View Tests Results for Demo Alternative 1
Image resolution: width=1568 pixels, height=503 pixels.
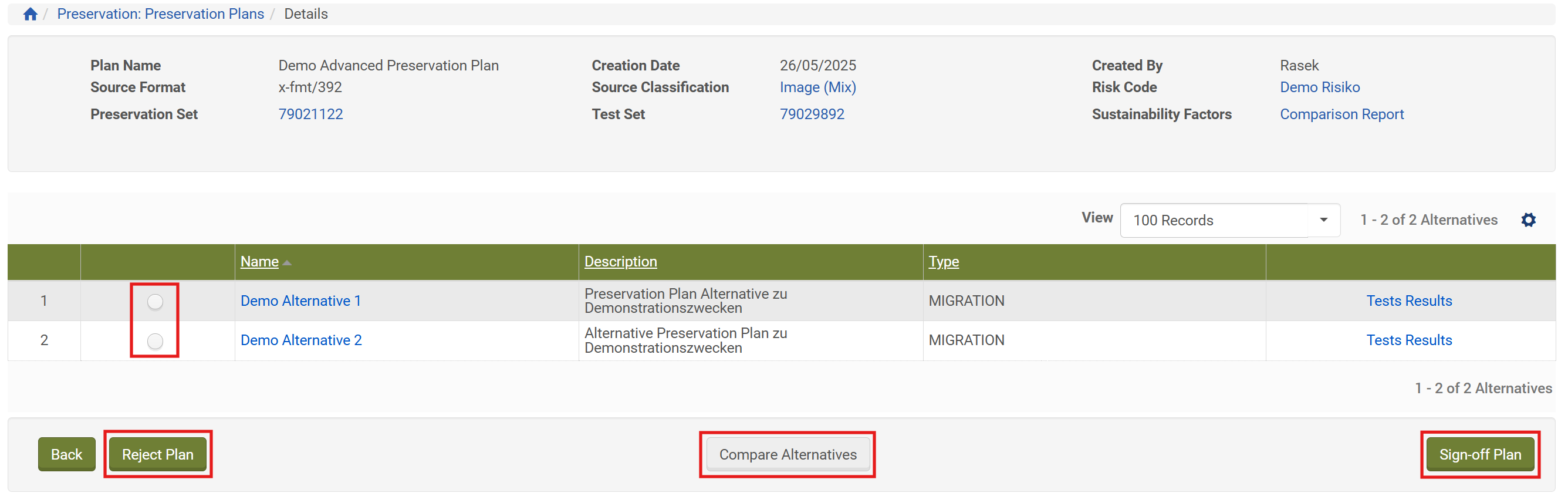(1408, 301)
